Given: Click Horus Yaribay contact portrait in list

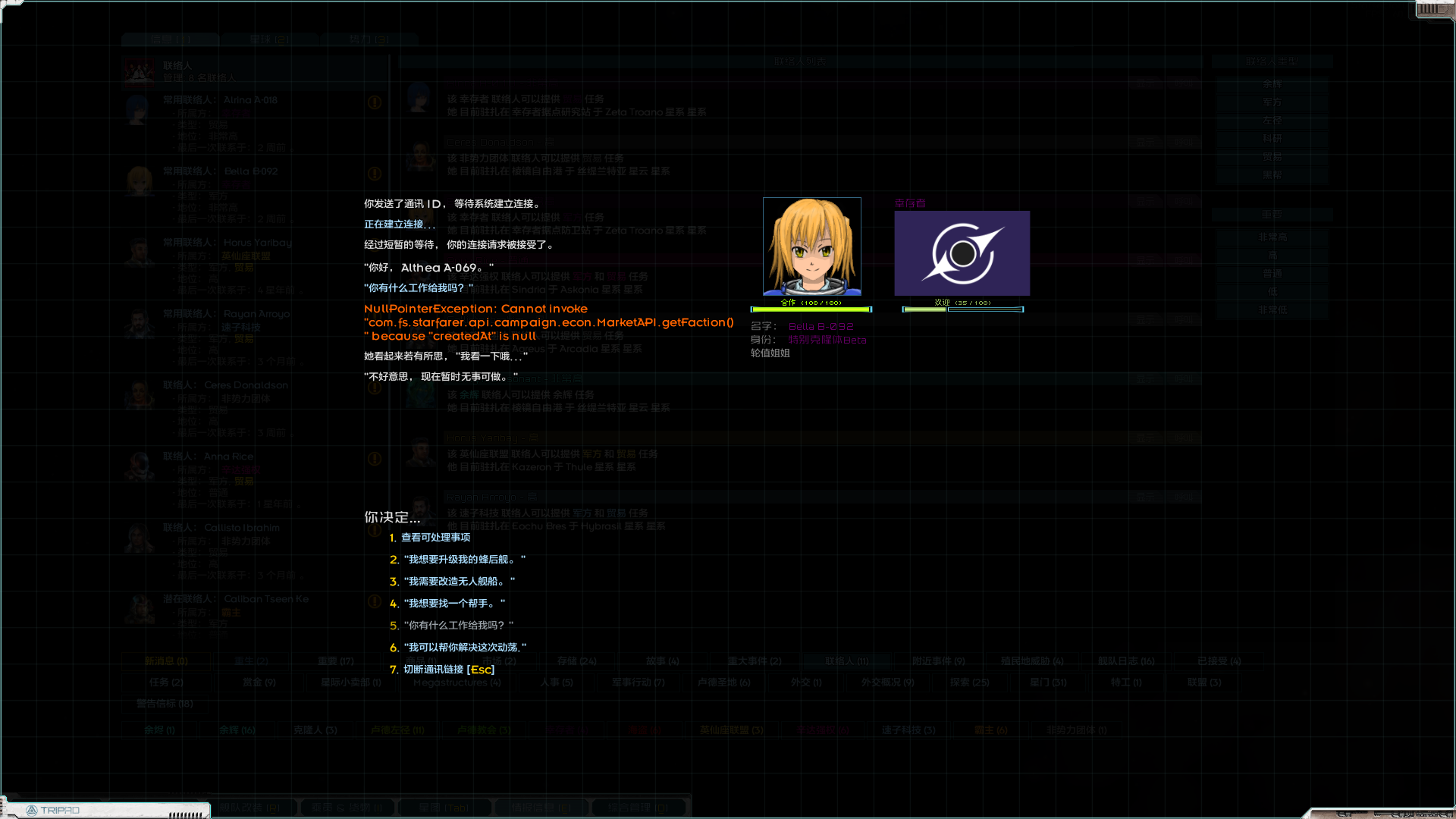Looking at the screenshot, I should [140, 253].
